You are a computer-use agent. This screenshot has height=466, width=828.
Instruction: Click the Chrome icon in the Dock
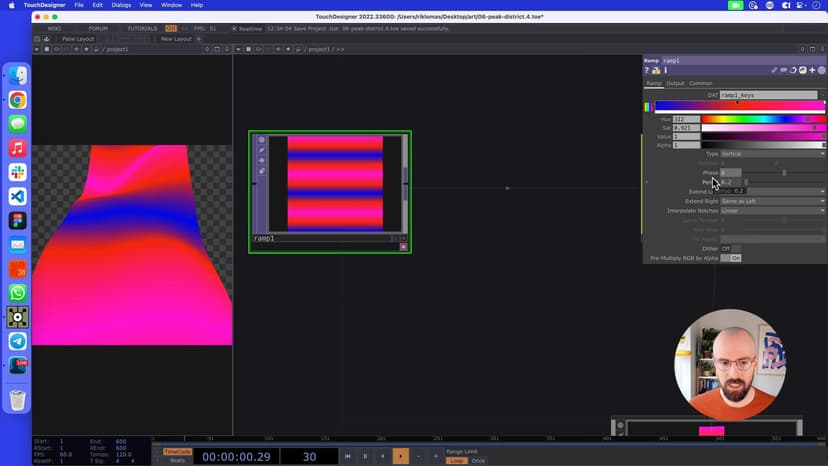[x=17, y=100]
